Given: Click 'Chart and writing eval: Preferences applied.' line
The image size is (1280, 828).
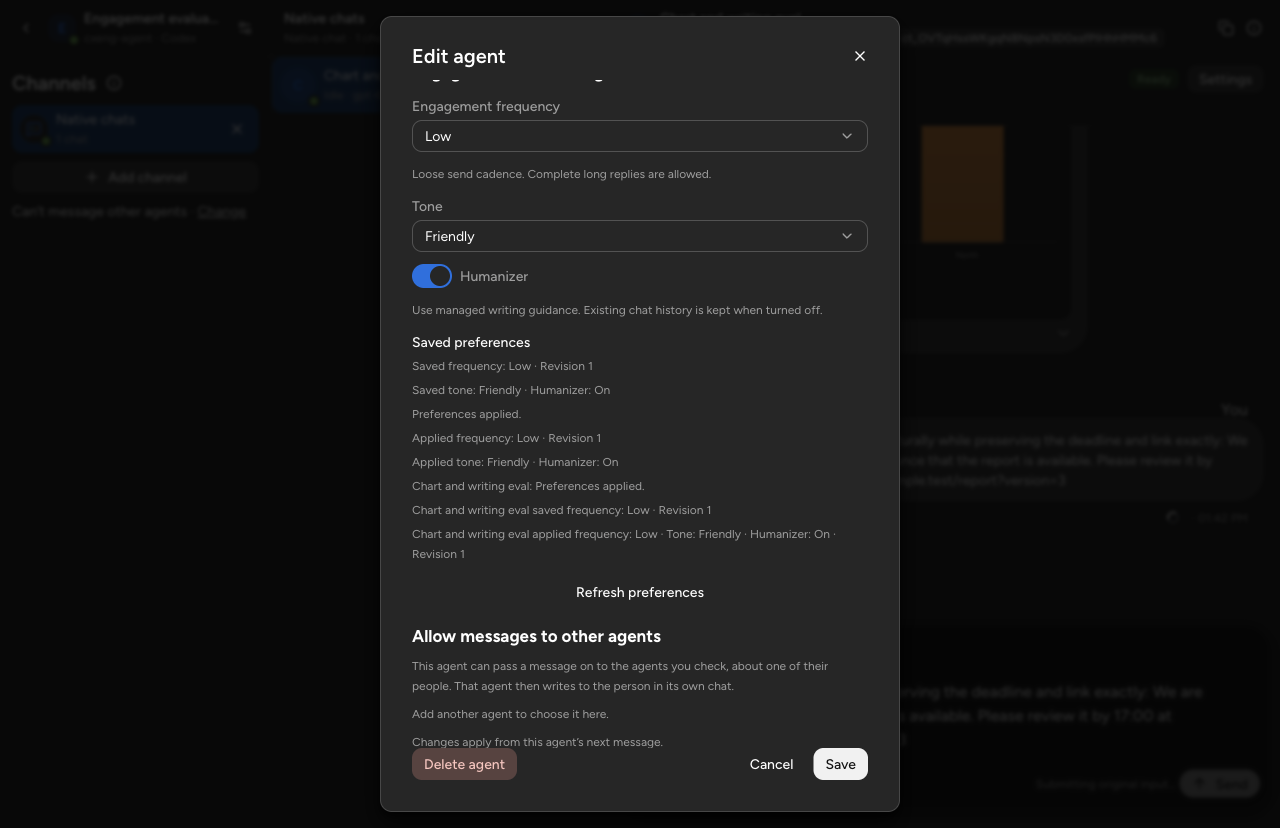Looking at the screenshot, I should 528,486.
